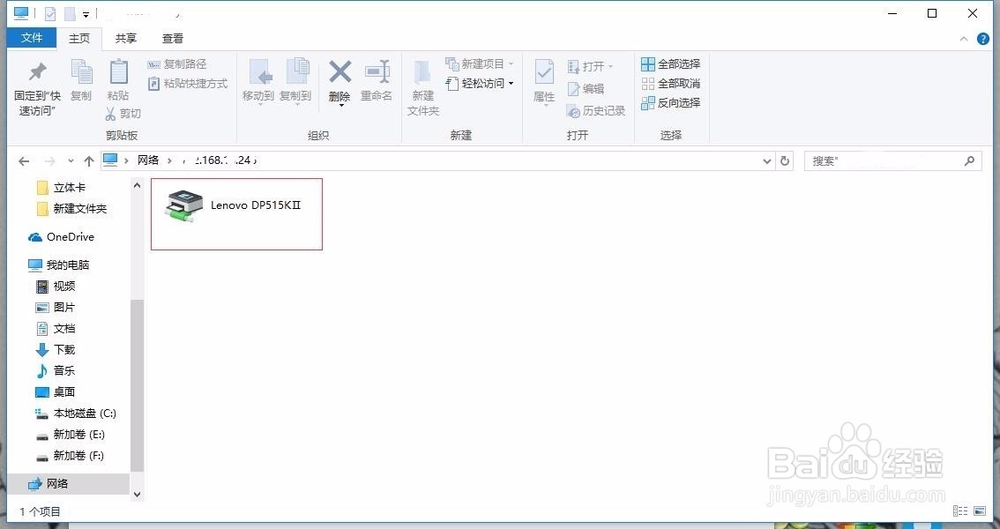This screenshot has height=529, width=1000.
Task: Select OneDrive in navigation pane
Action: [61, 237]
